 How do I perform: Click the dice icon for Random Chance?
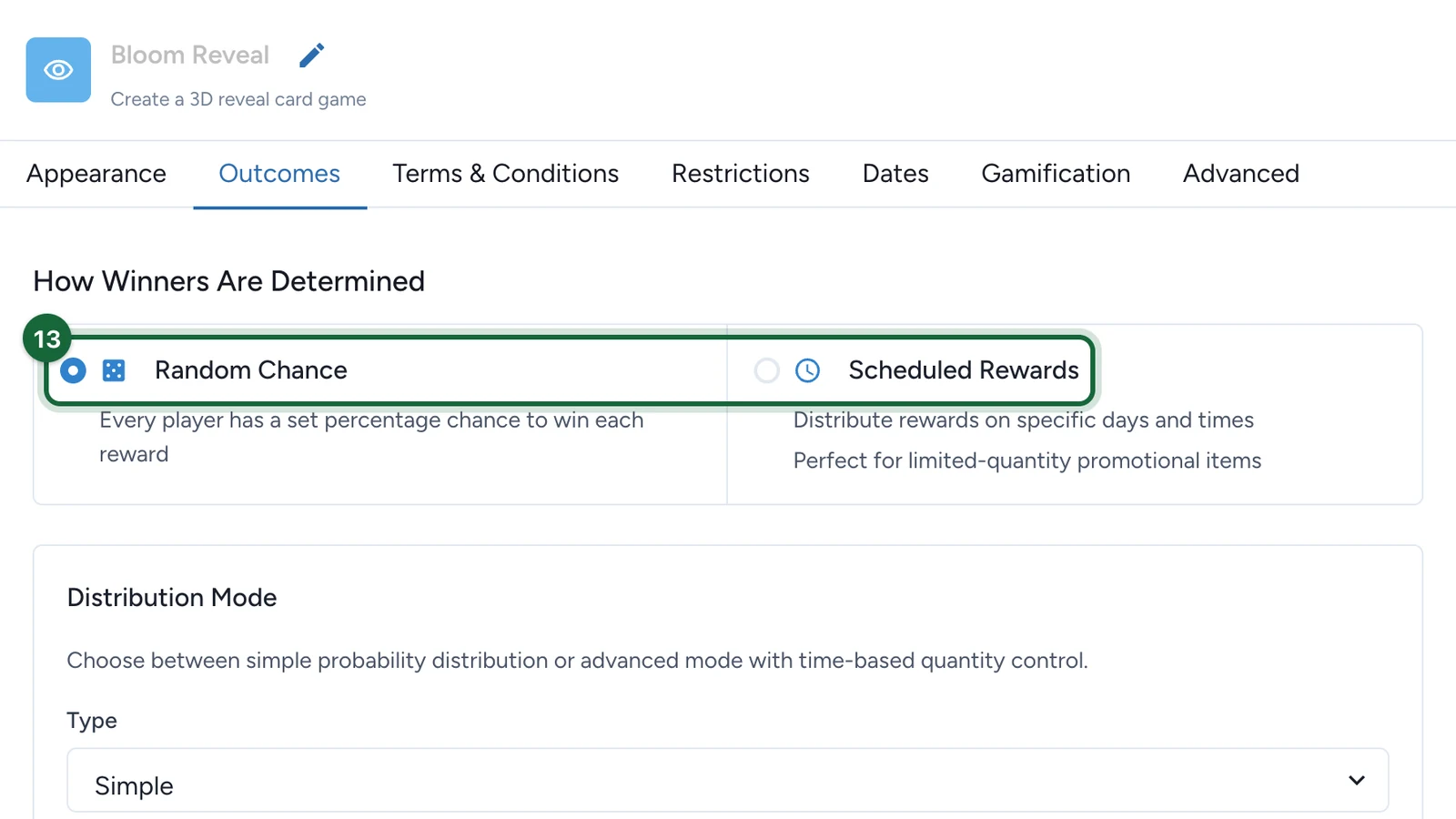pos(114,370)
